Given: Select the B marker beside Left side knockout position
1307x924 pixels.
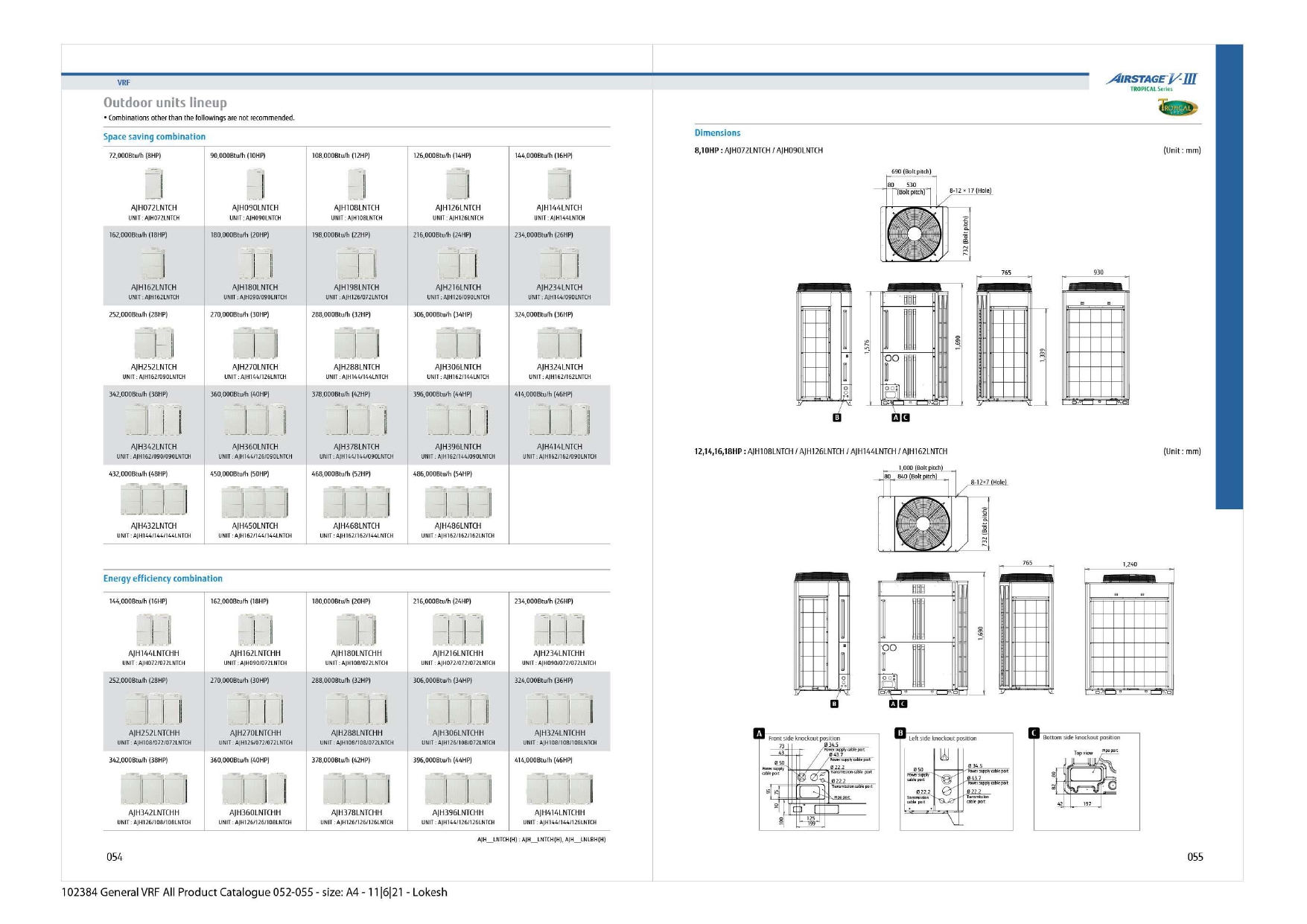Looking at the screenshot, I should tap(900, 733).
